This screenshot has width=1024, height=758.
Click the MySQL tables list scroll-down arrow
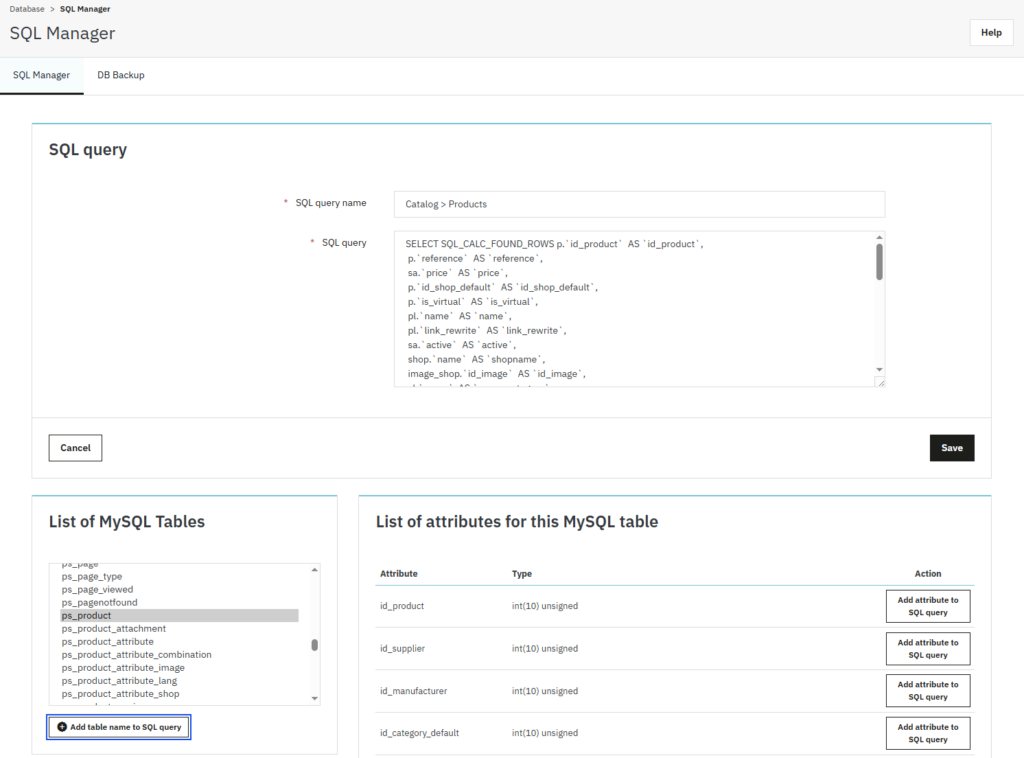(x=315, y=699)
